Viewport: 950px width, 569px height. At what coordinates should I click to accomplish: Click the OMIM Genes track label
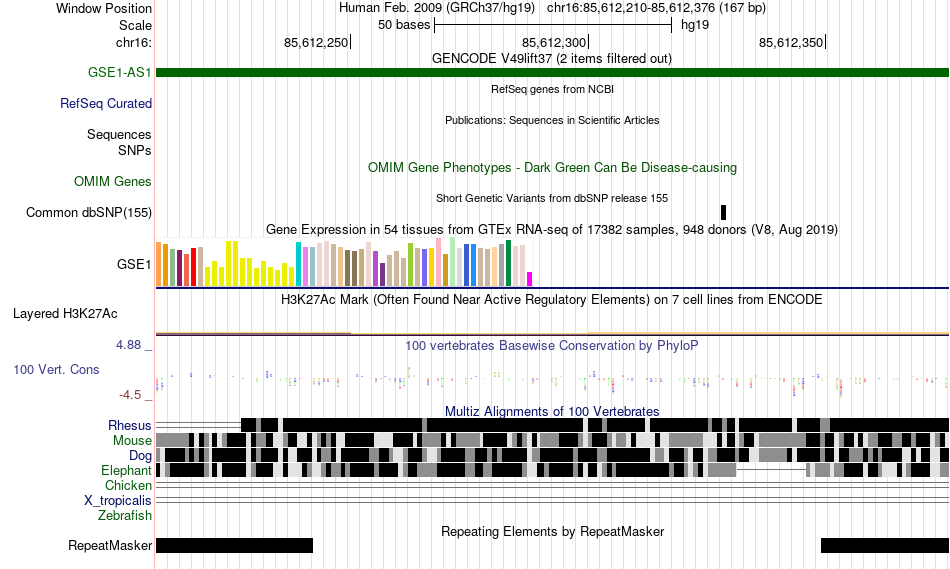coord(113,182)
